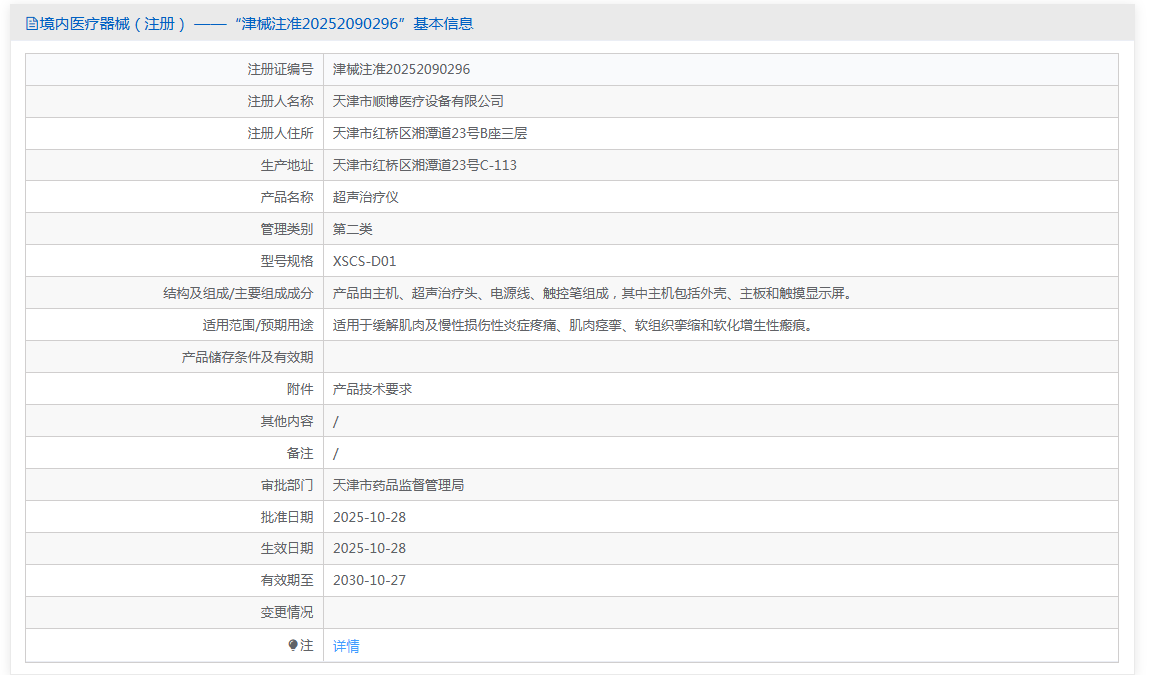Click the 注册证编号 label
Image resolution: width=1153 pixels, height=675 pixels.
[x=280, y=69]
